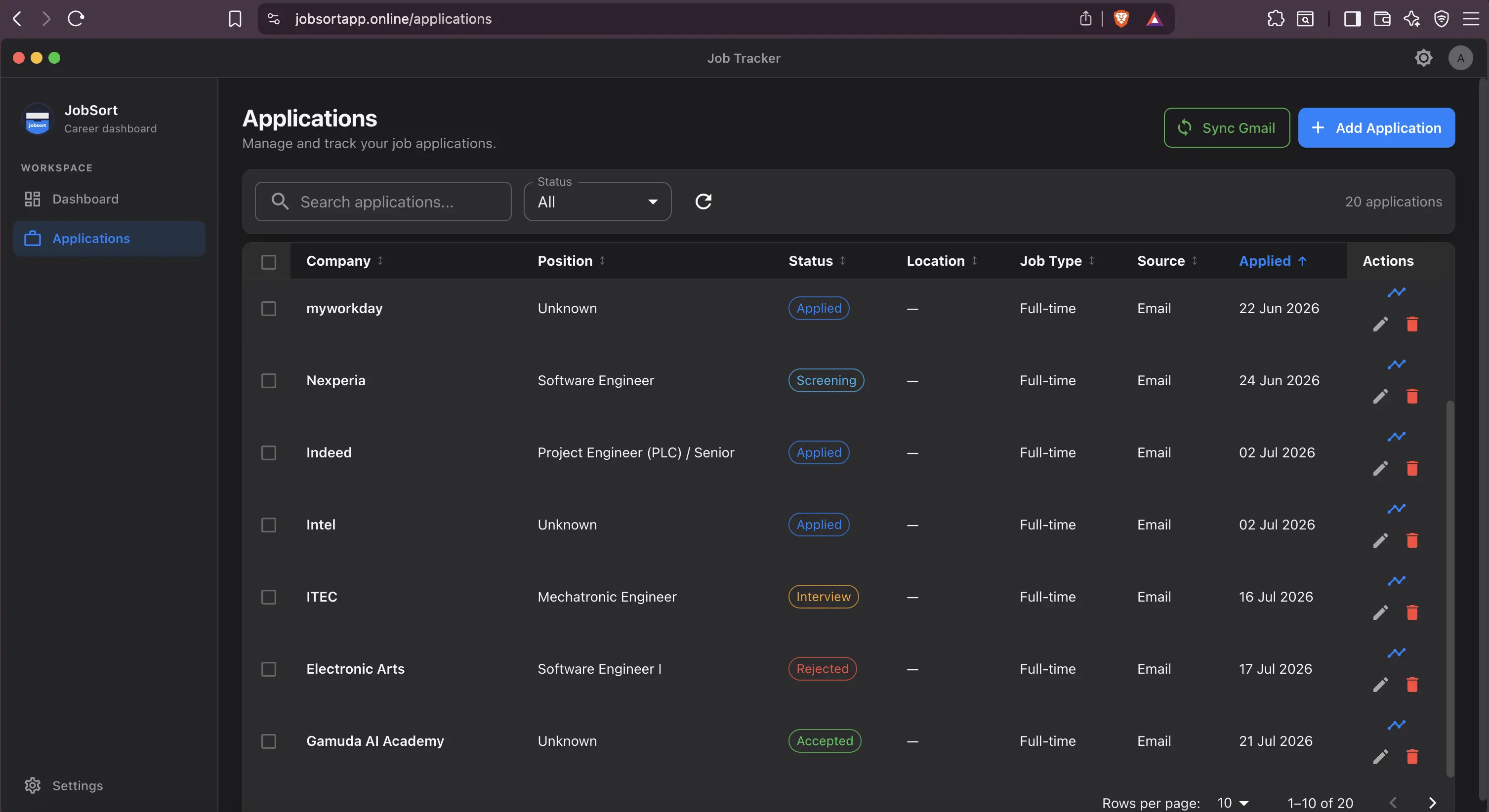
Task: Bookmark this page in the browser
Action: point(235,18)
